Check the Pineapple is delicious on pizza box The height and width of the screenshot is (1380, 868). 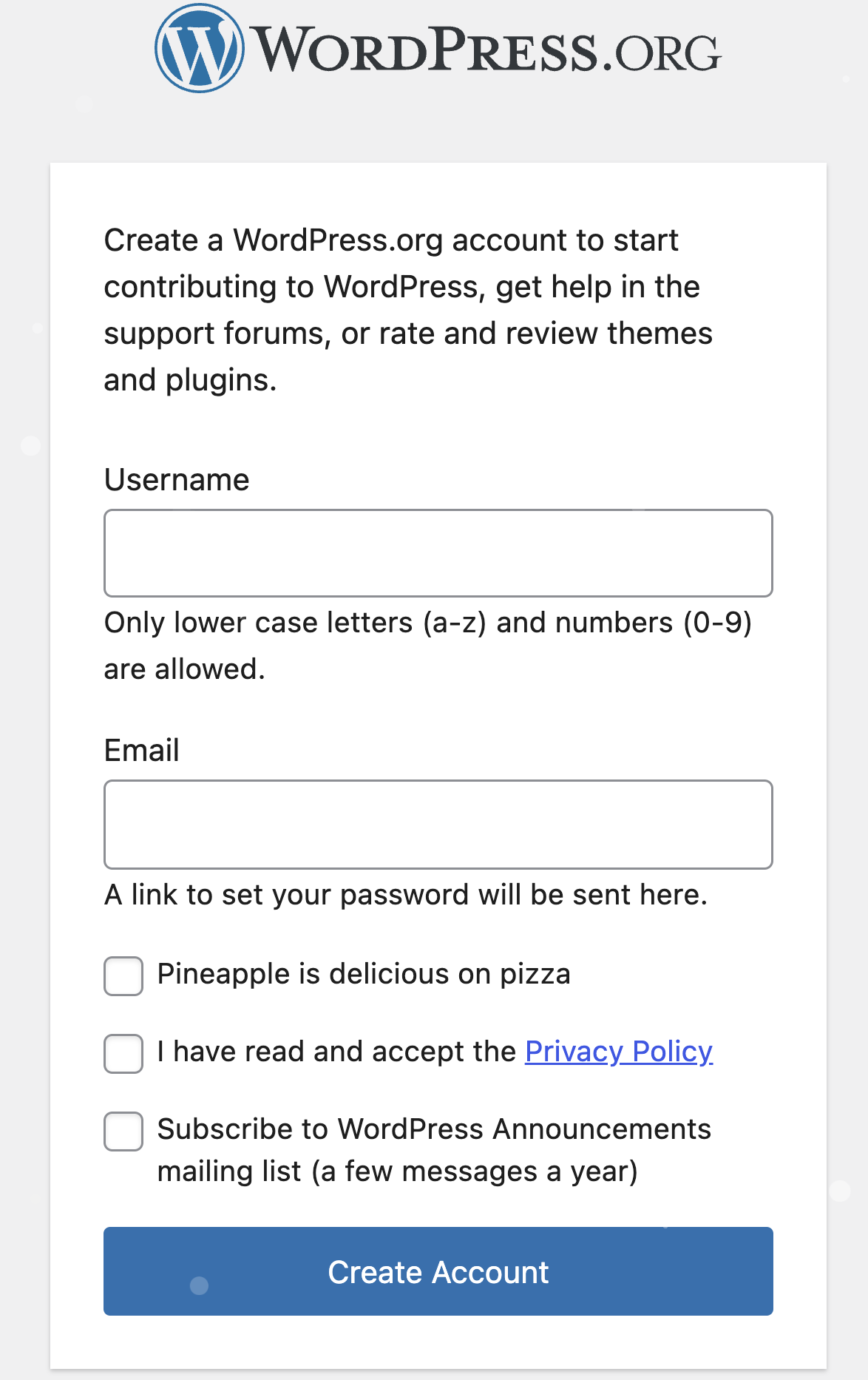[123, 976]
